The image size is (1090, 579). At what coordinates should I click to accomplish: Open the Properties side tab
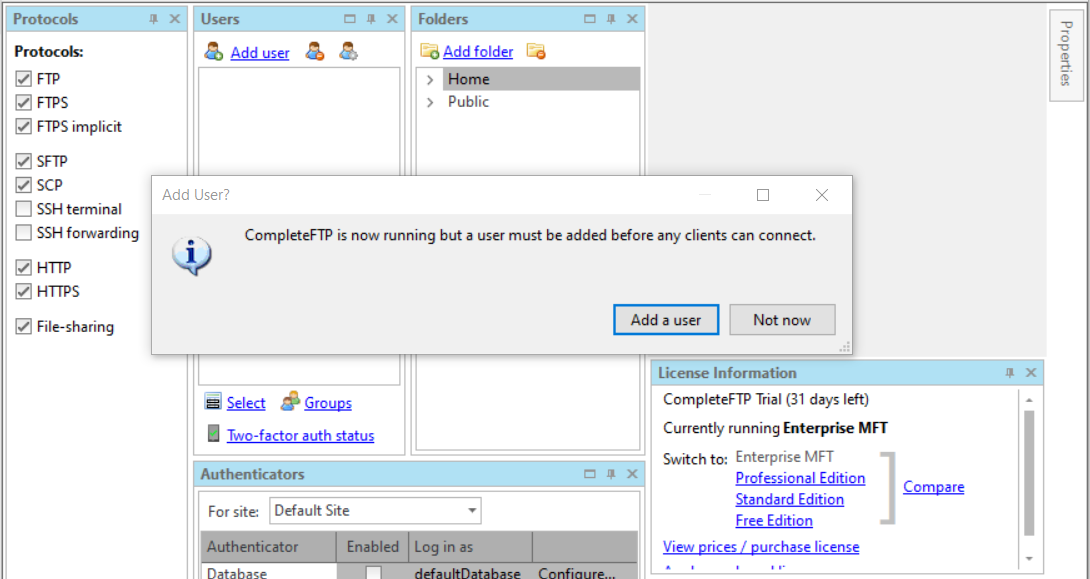click(1065, 54)
